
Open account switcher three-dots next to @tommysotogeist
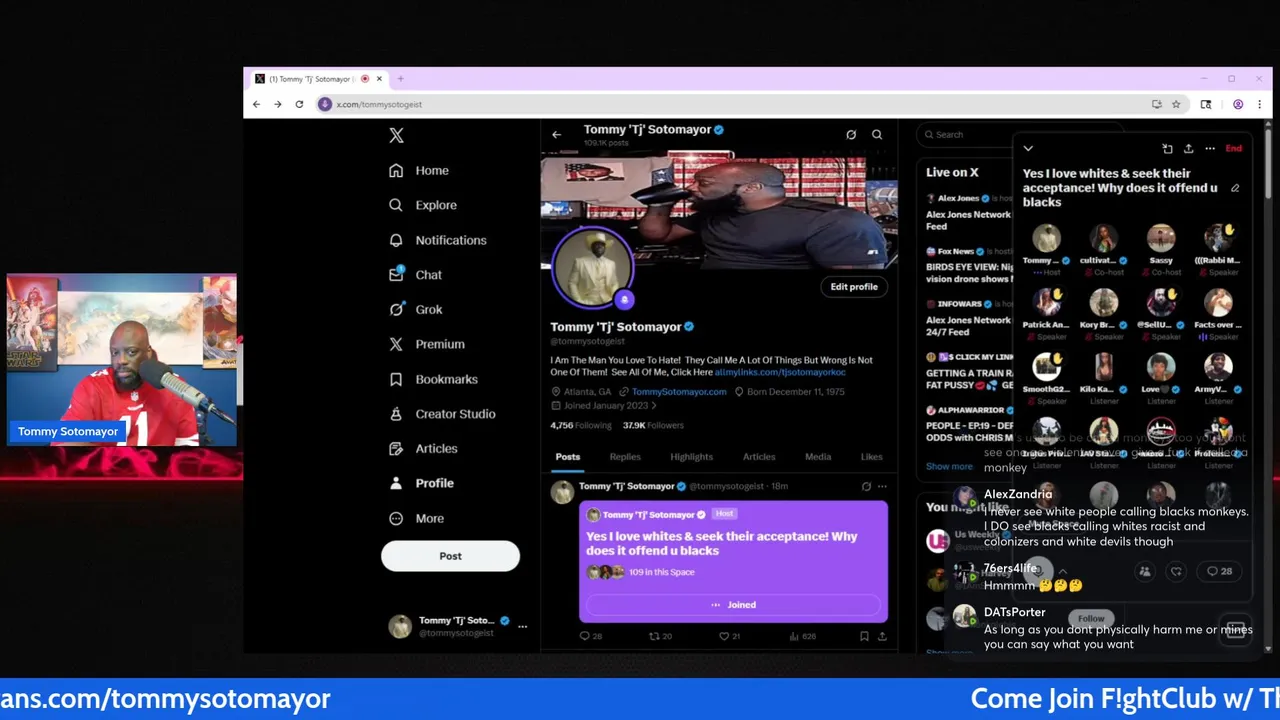[522, 626]
